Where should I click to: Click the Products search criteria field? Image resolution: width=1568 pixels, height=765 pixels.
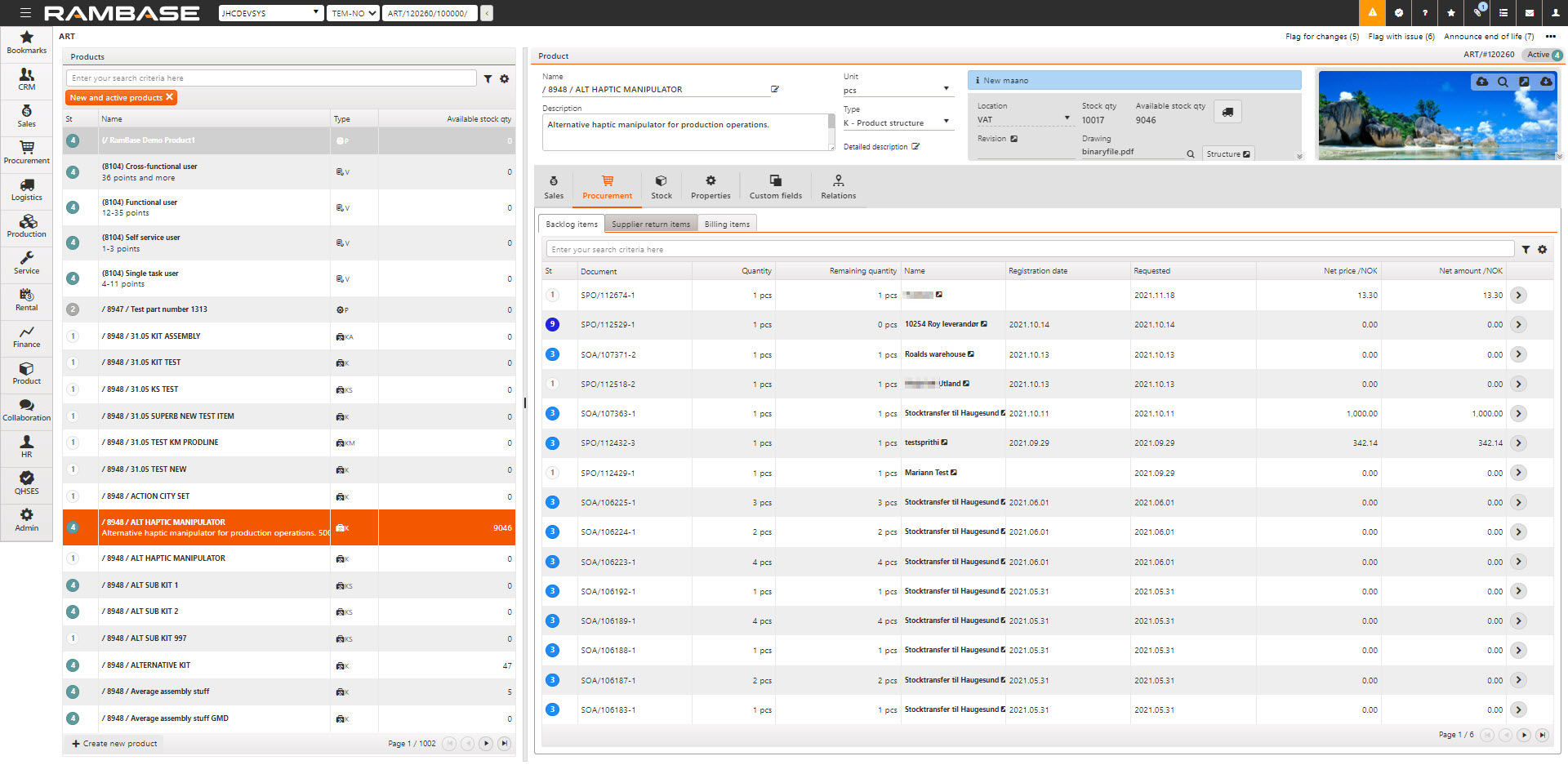[271, 78]
